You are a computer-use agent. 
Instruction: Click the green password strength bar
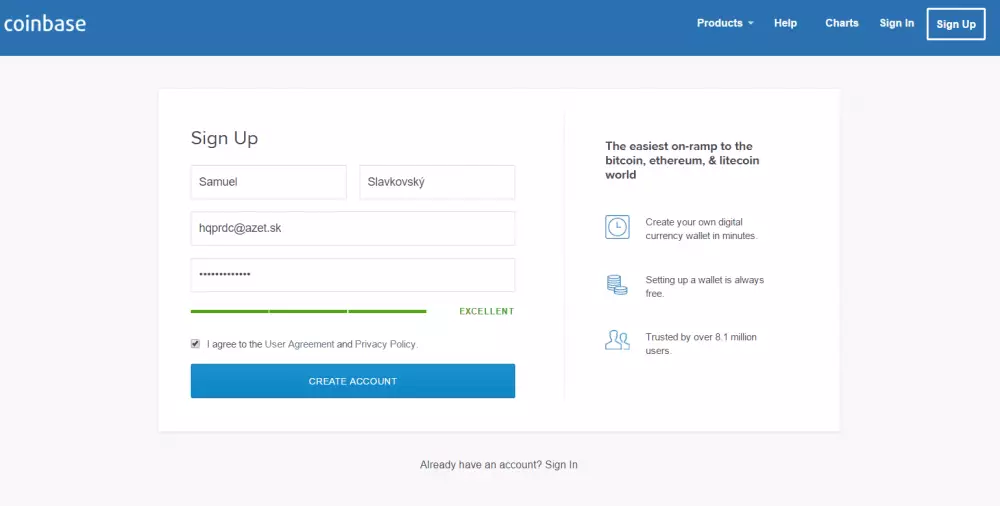(309, 311)
